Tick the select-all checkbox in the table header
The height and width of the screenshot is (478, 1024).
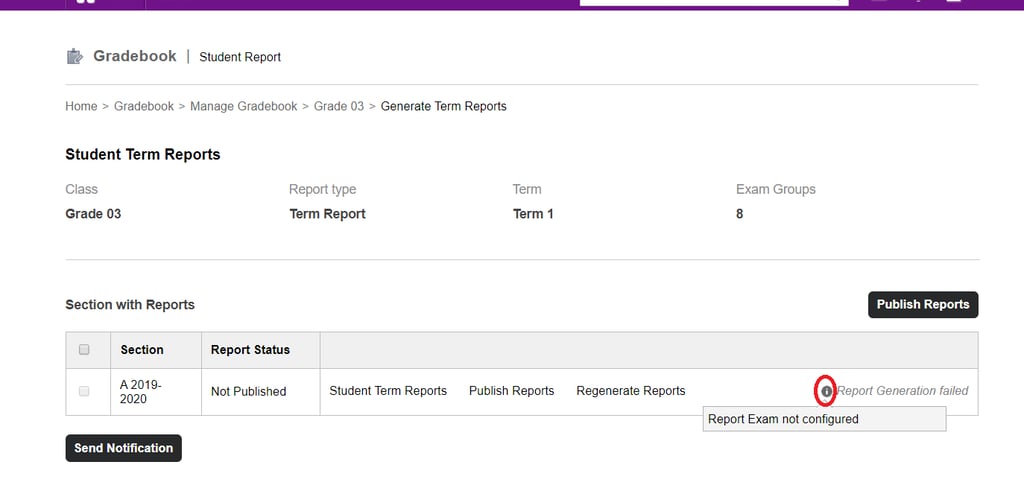pos(84,350)
